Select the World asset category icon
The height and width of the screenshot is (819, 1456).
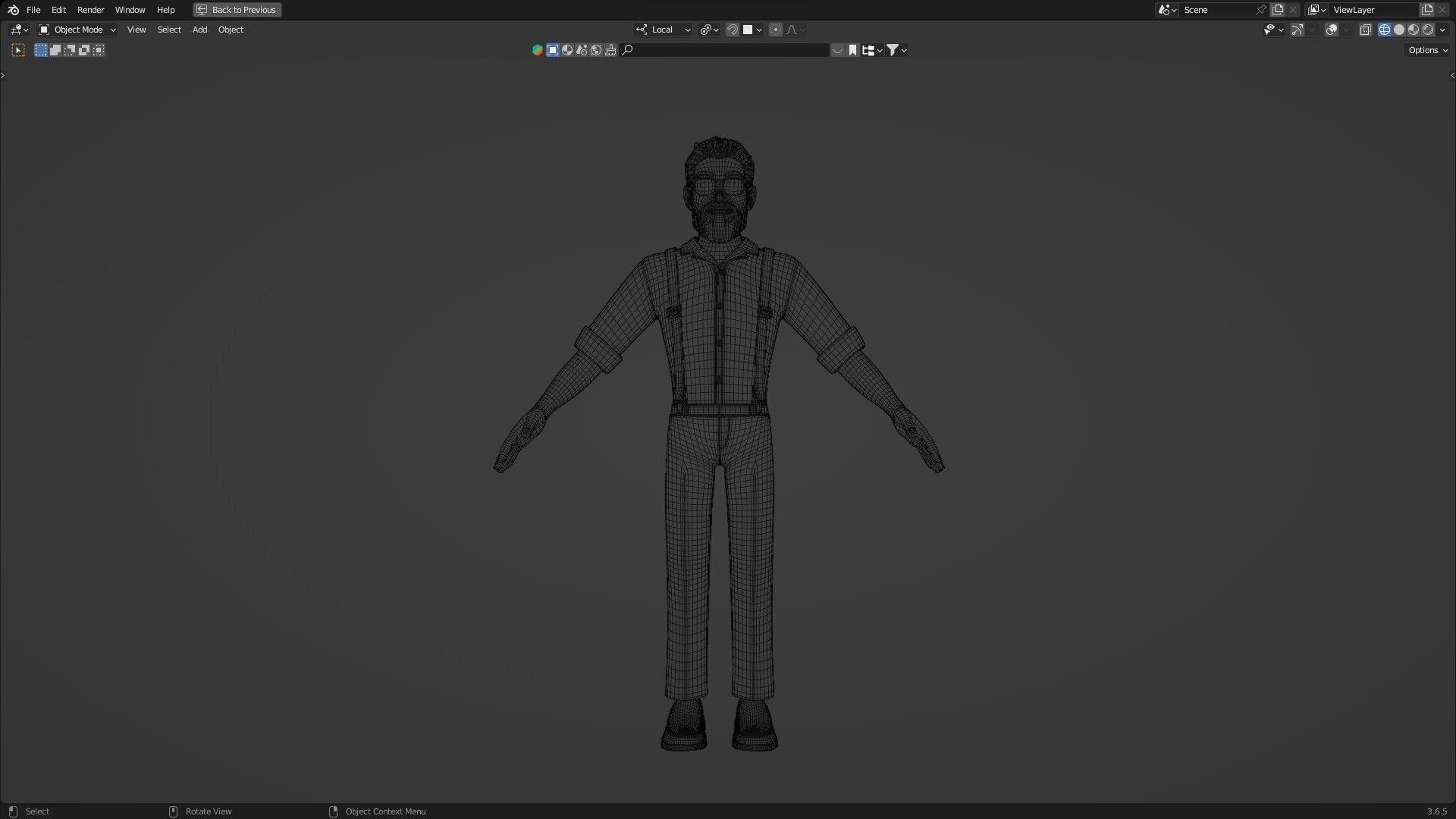[x=596, y=50]
